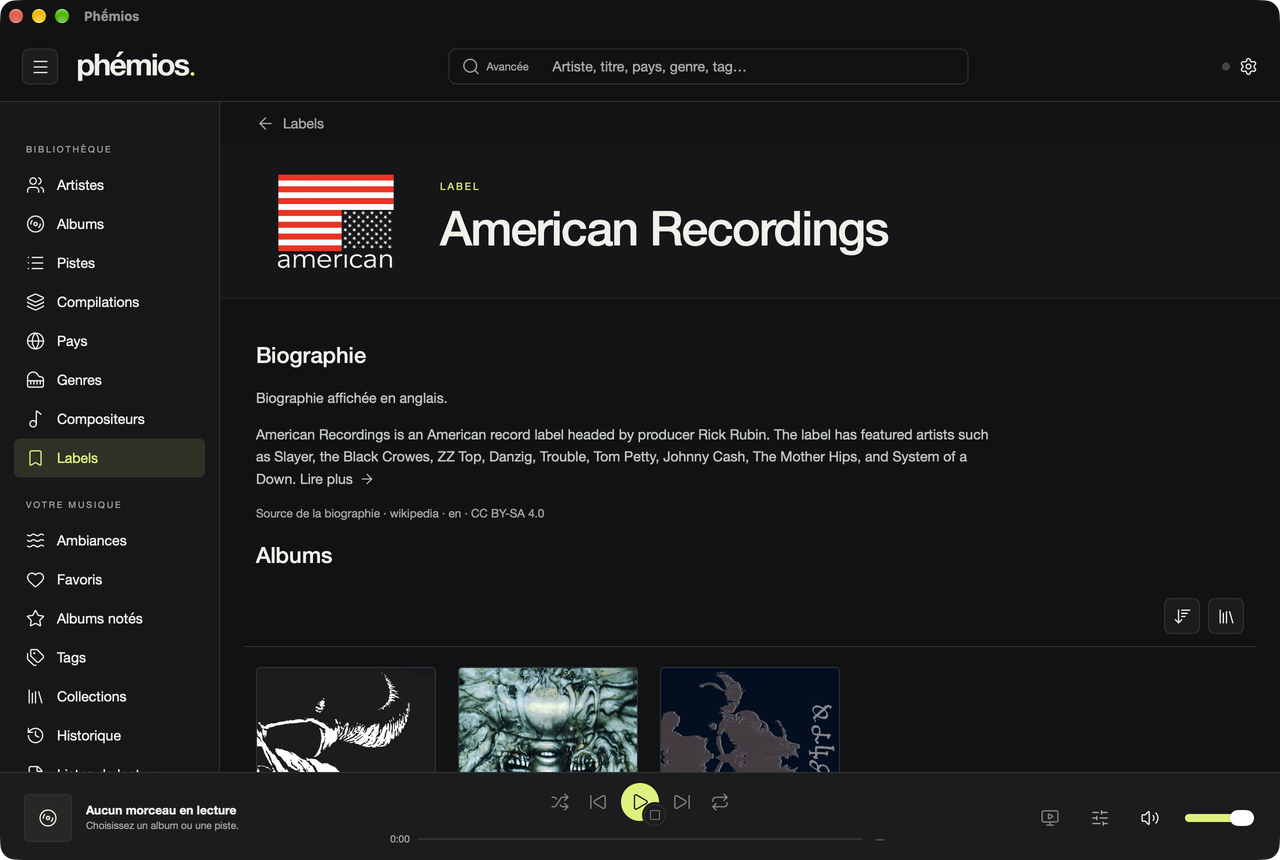
Task: Open Ambiances in the sidebar
Action: click(x=110, y=541)
